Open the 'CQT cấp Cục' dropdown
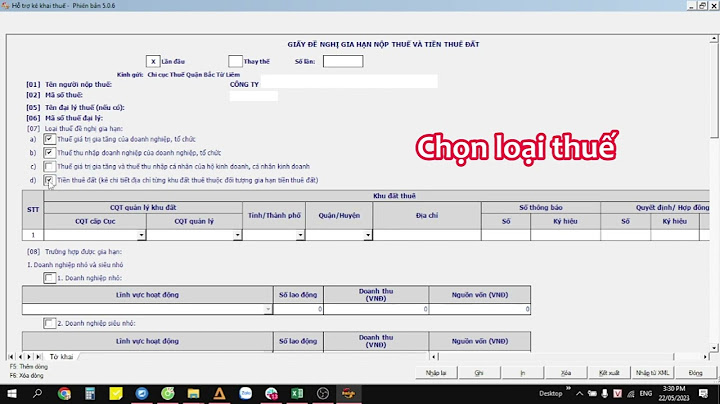This screenshot has height=404, width=720. pyautogui.click(x=141, y=235)
